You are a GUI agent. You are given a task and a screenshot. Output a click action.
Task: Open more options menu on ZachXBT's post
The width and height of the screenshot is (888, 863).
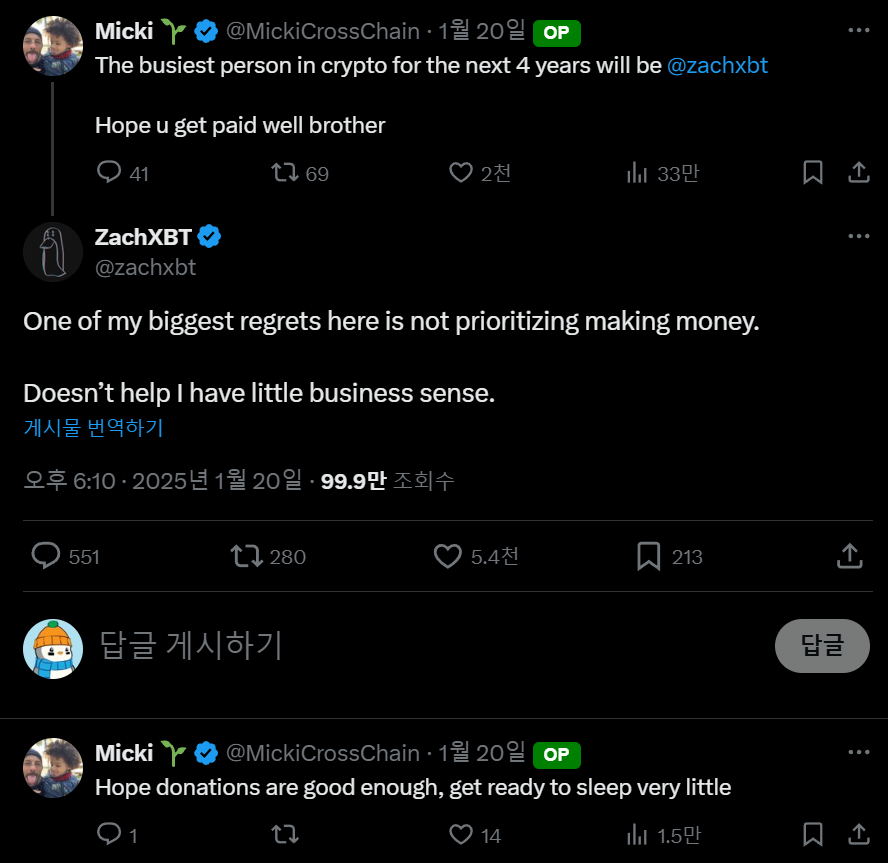[x=858, y=237]
